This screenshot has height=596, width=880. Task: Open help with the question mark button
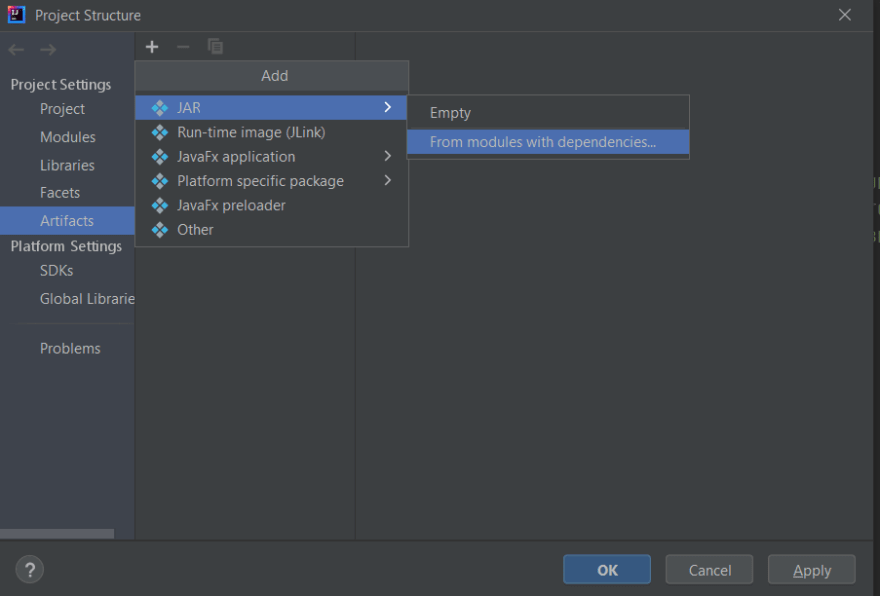click(30, 570)
